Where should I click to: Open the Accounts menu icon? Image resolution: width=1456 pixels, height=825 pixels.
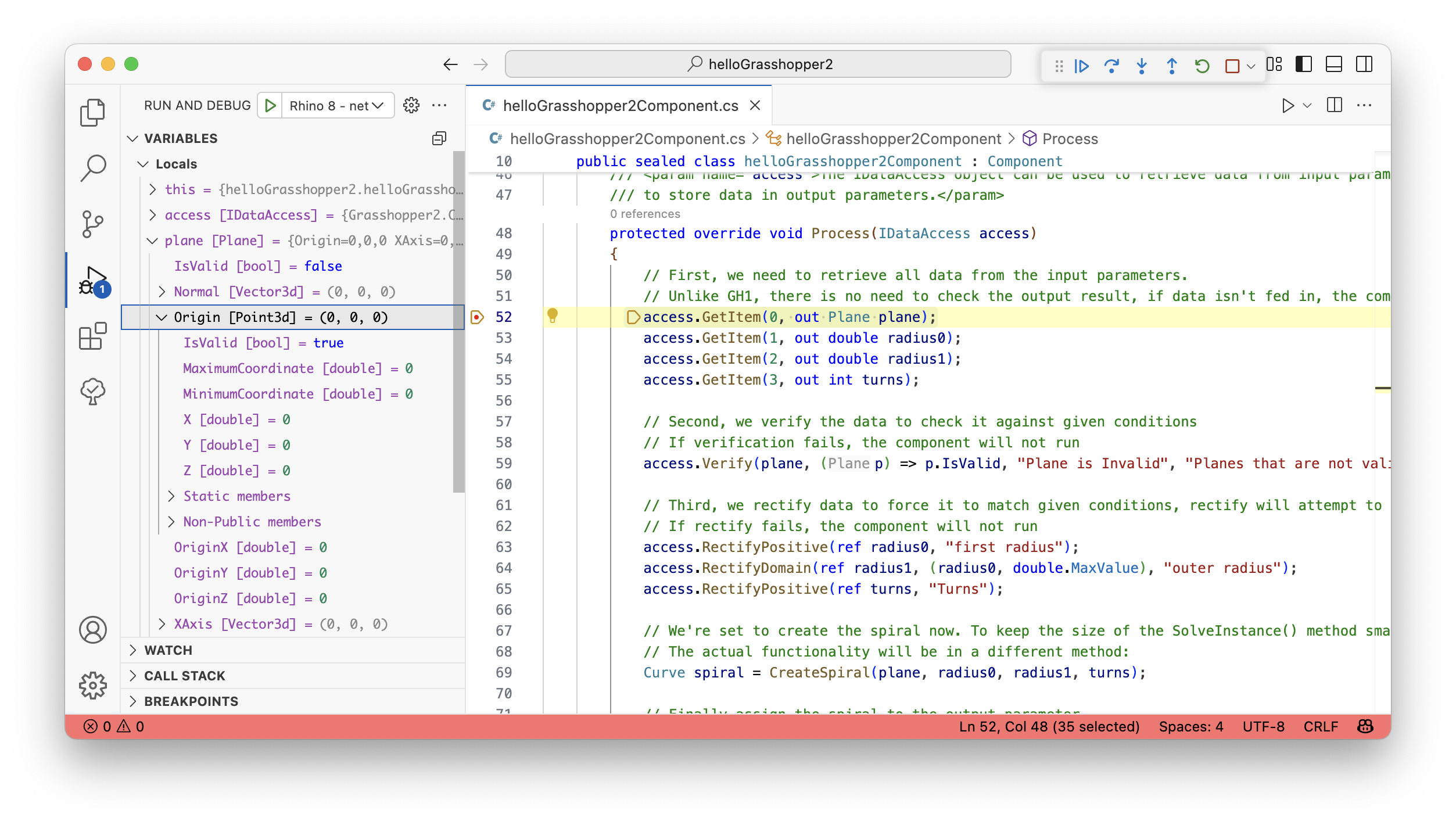(92, 630)
